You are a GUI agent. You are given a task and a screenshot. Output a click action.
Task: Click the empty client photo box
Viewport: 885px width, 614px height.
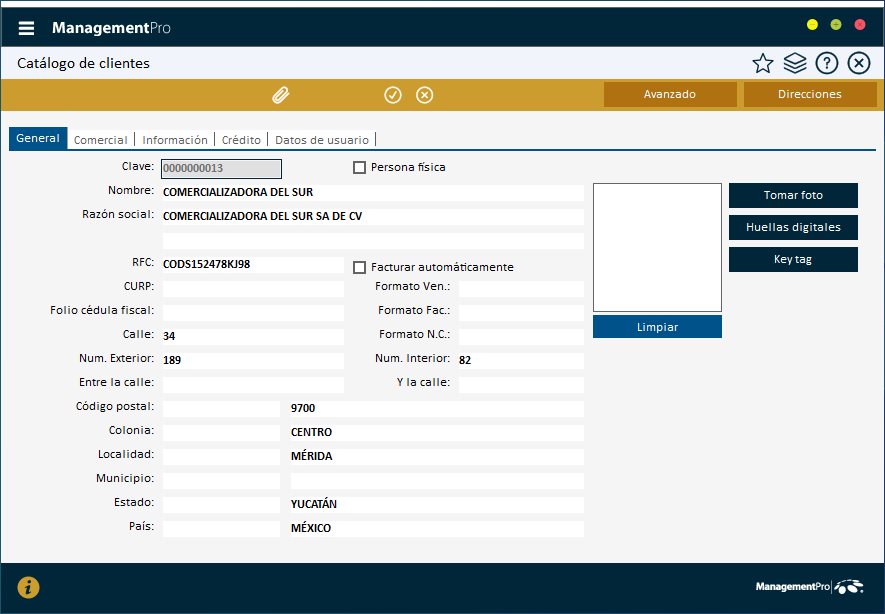click(x=657, y=247)
